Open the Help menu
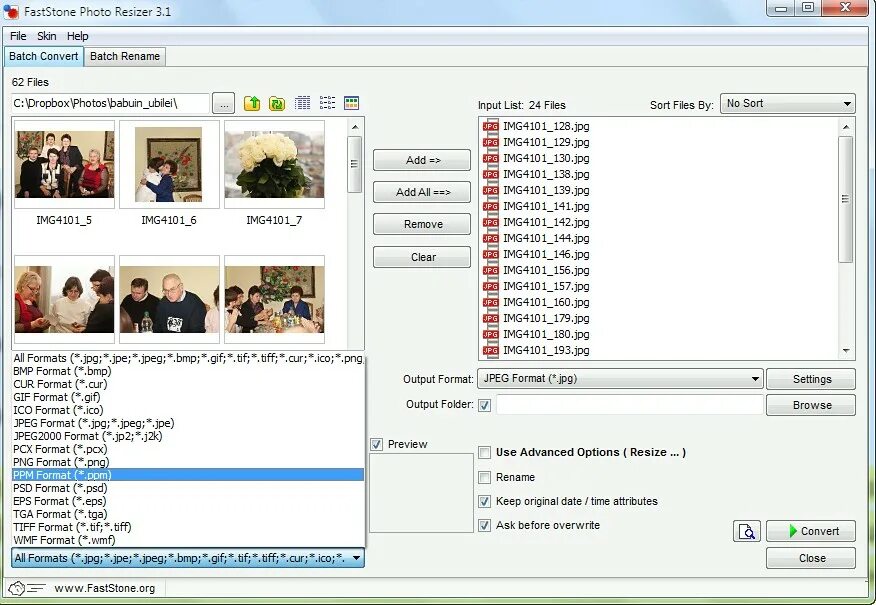The image size is (876, 605). pos(78,36)
